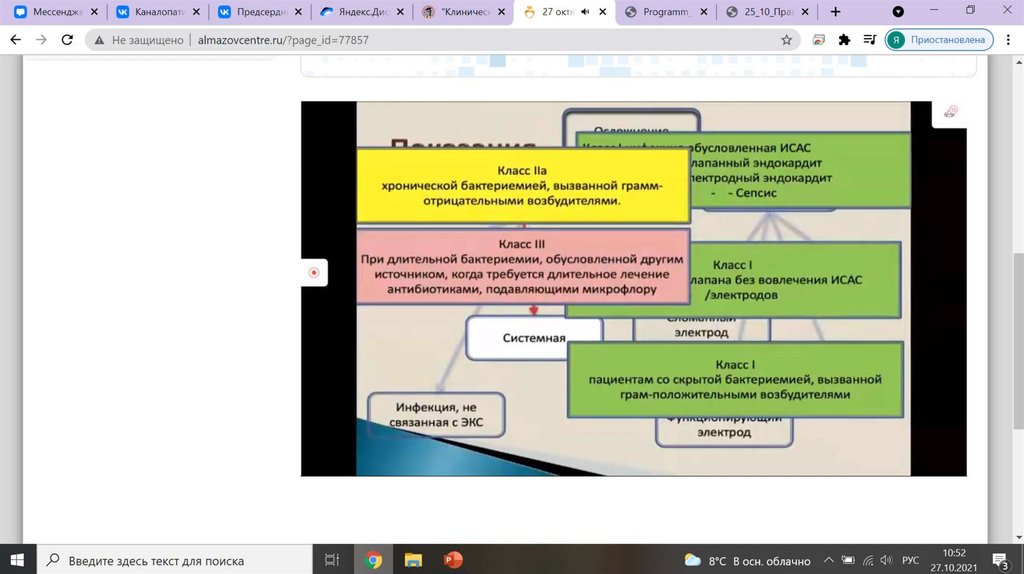This screenshot has height=574, width=1024.
Task: Open Chrome from the taskbar
Action: coord(374,560)
